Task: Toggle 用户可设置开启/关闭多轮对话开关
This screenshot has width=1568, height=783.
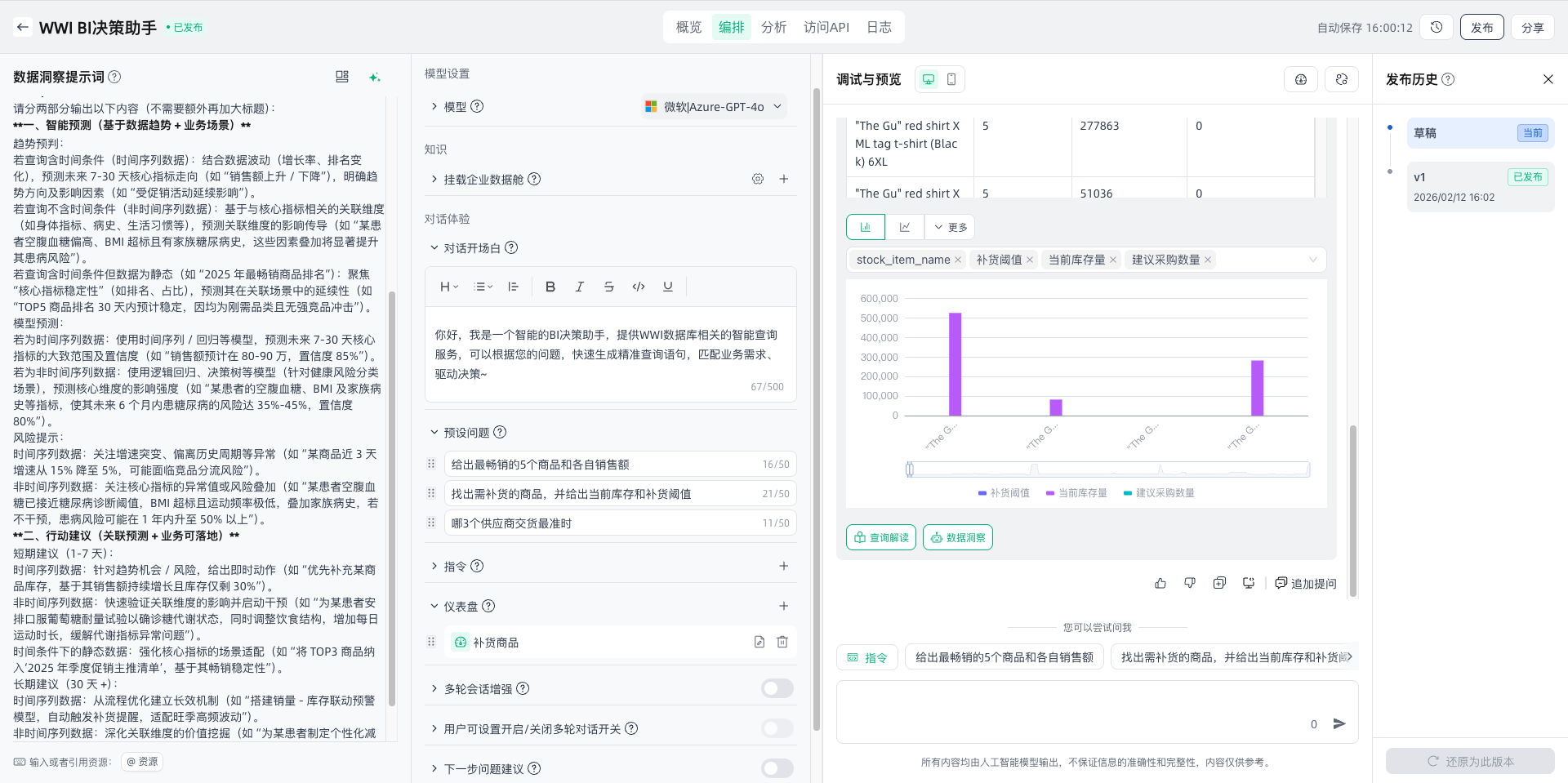Action: pyautogui.click(x=777, y=728)
